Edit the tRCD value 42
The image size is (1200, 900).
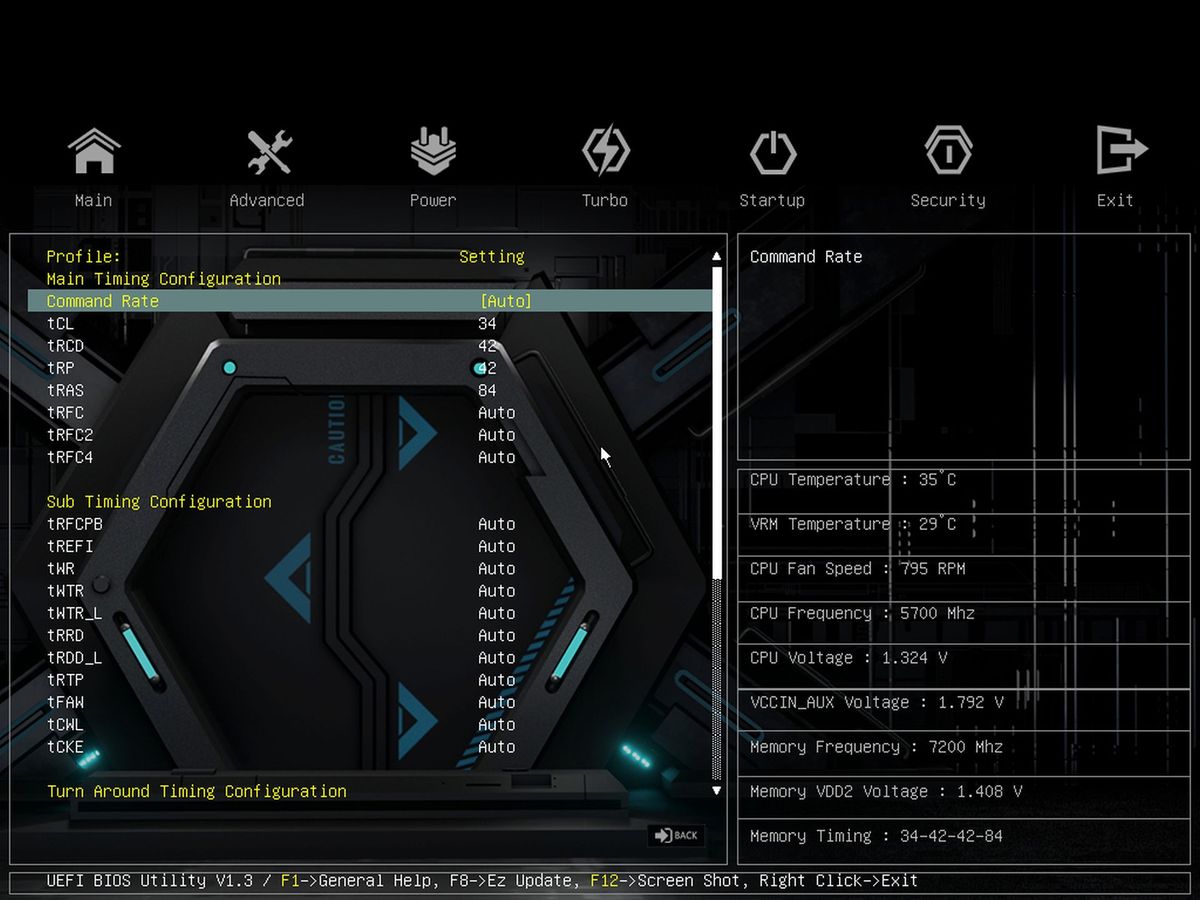(487, 346)
